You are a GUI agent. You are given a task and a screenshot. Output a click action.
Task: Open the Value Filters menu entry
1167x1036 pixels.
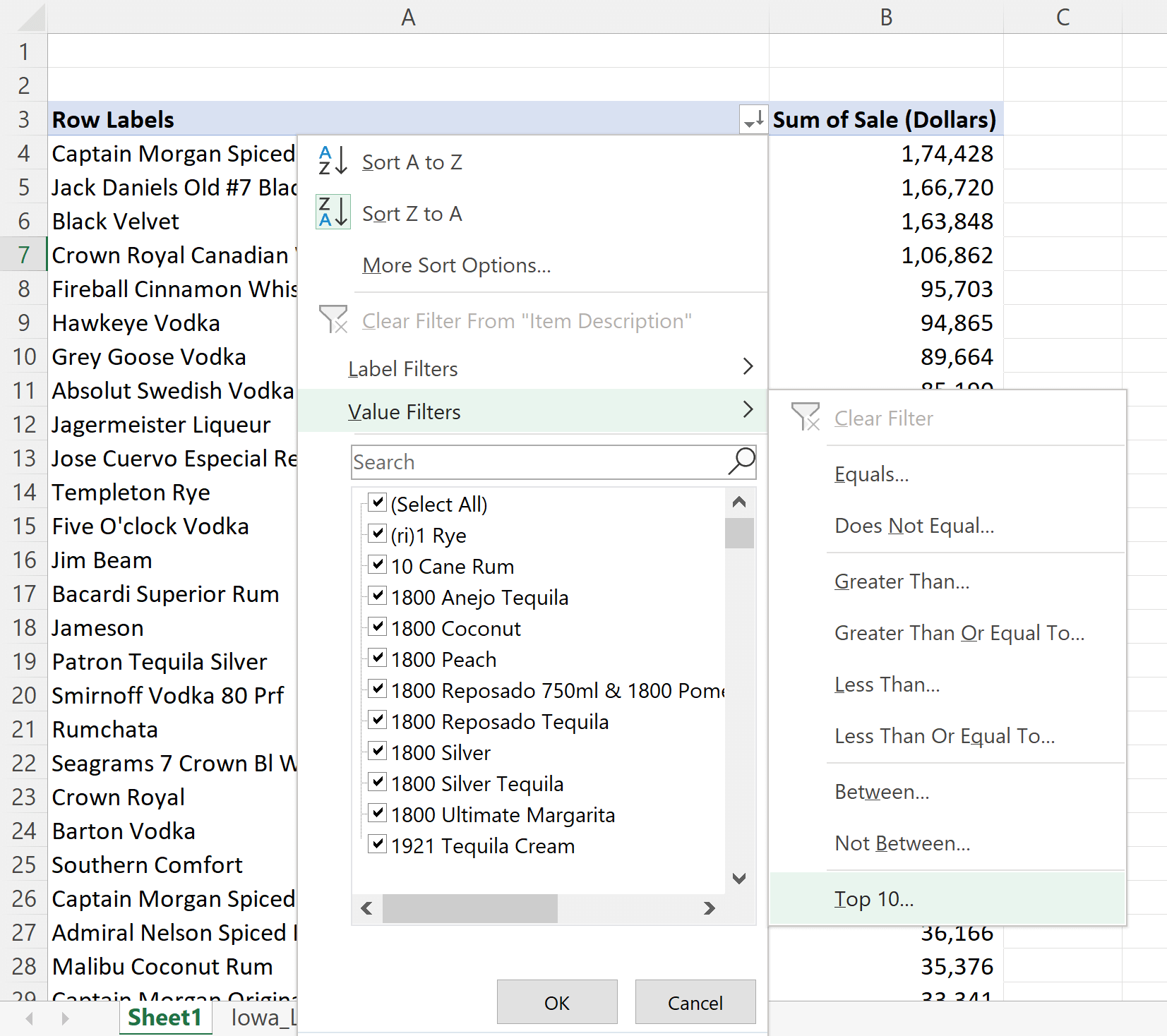click(533, 411)
